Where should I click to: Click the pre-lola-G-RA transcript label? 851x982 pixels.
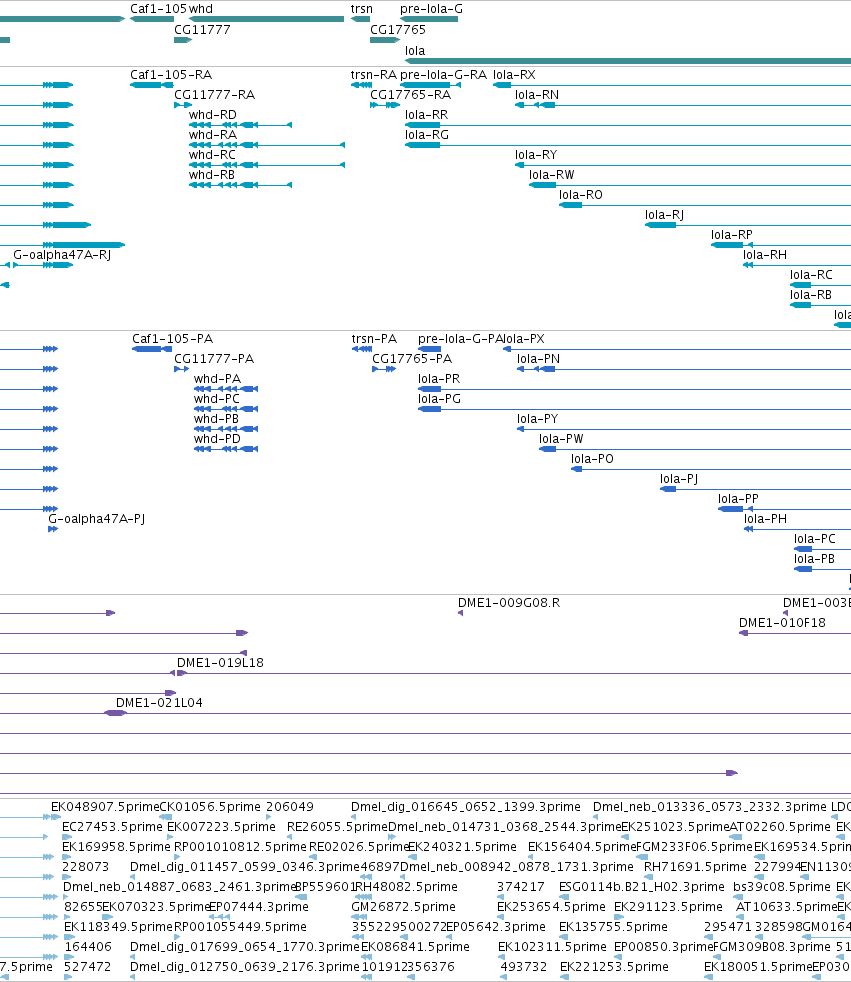pyautogui.click(x=443, y=75)
